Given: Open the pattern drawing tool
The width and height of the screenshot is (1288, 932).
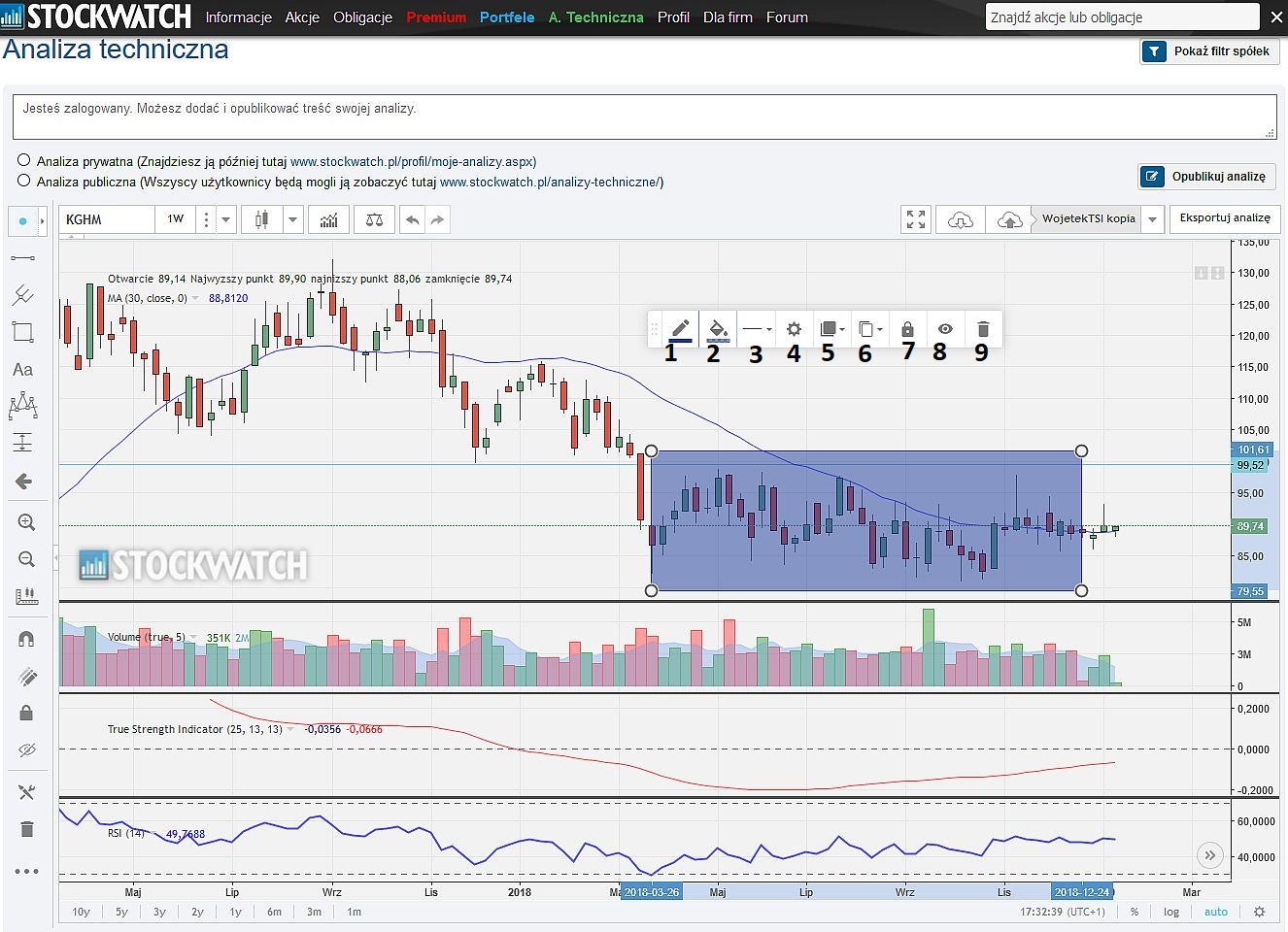Looking at the screenshot, I should pos(22,406).
